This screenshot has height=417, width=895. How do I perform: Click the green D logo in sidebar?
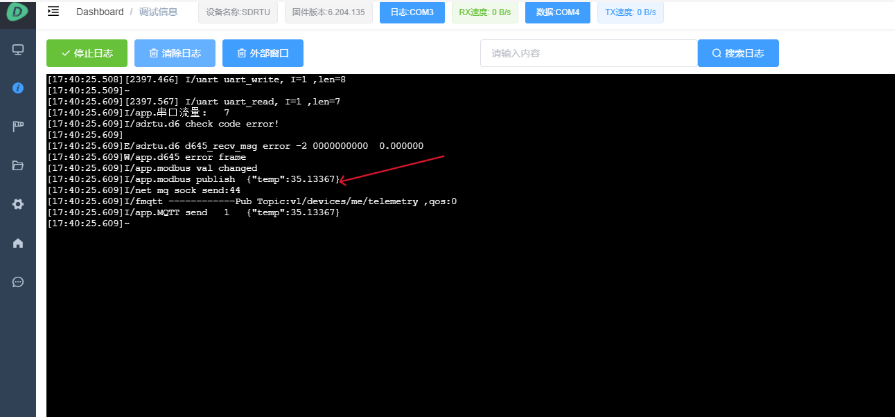[17, 13]
